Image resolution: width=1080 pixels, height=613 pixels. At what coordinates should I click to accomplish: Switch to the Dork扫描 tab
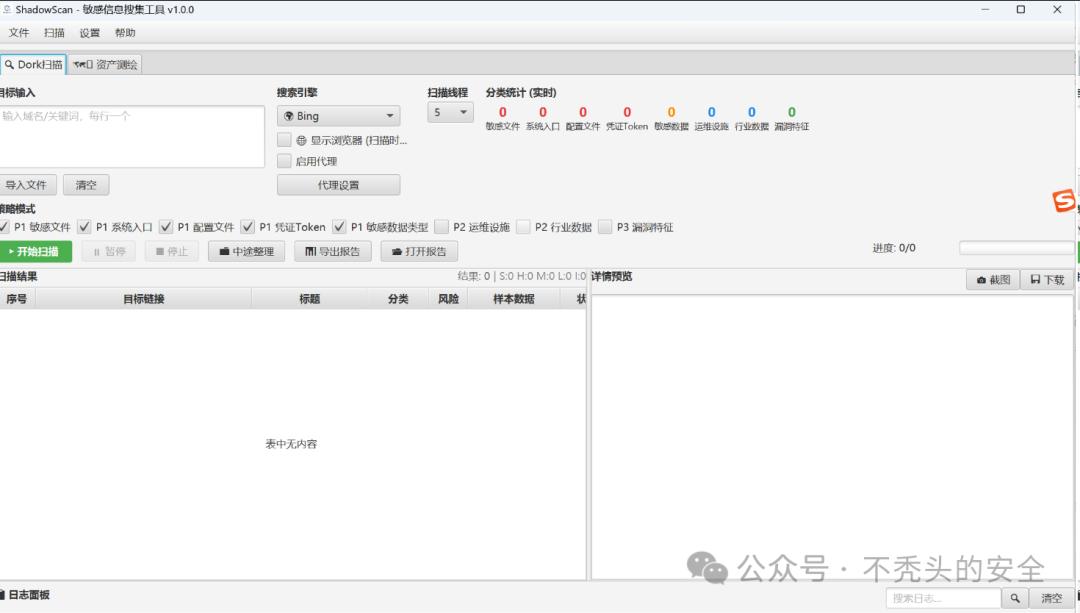tap(33, 64)
